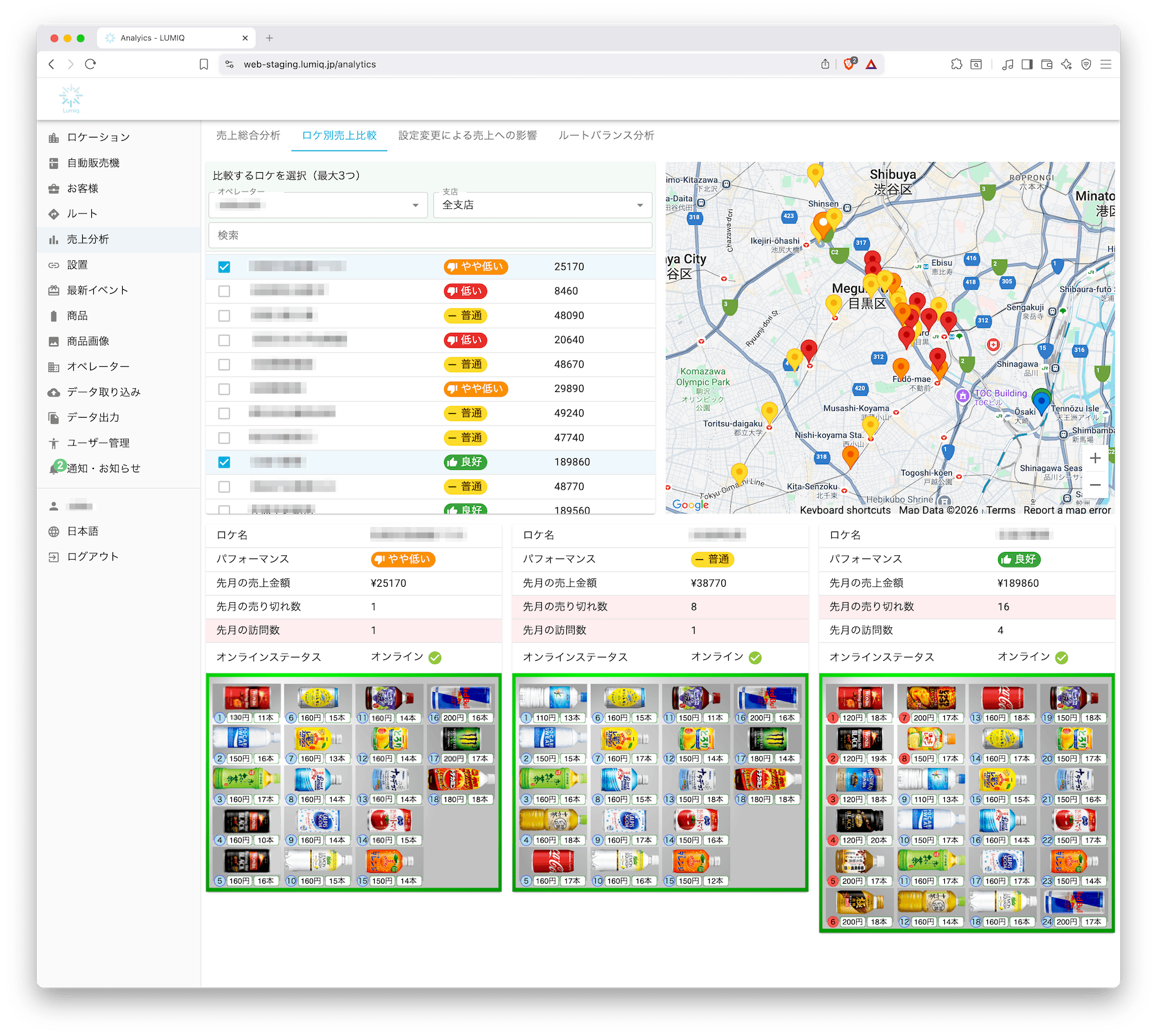Open the オペレーター dropdown
1157x1036 pixels.
318,205
